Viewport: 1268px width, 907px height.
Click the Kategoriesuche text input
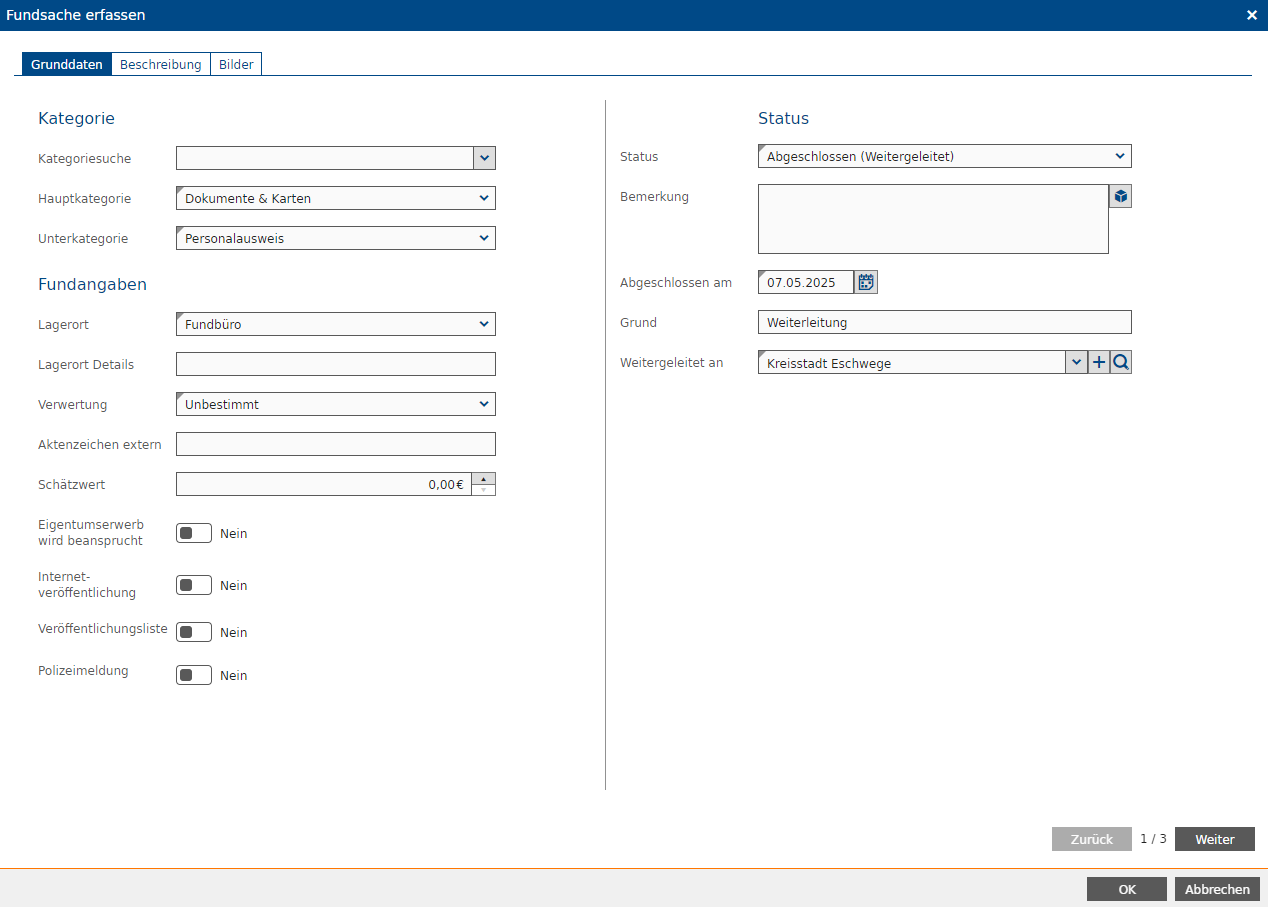(324, 158)
